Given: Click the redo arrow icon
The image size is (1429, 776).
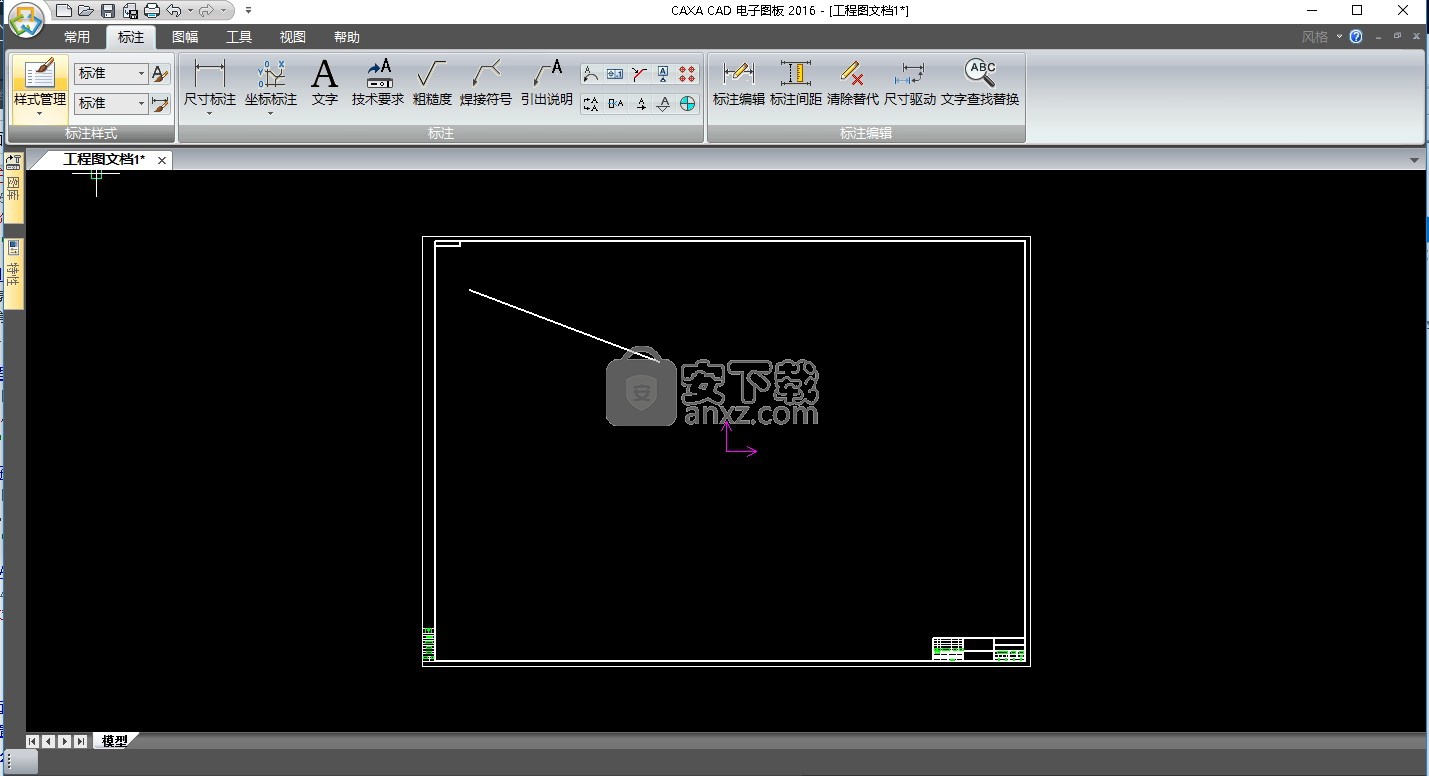Looking at the screenshot, I should 207,11.
